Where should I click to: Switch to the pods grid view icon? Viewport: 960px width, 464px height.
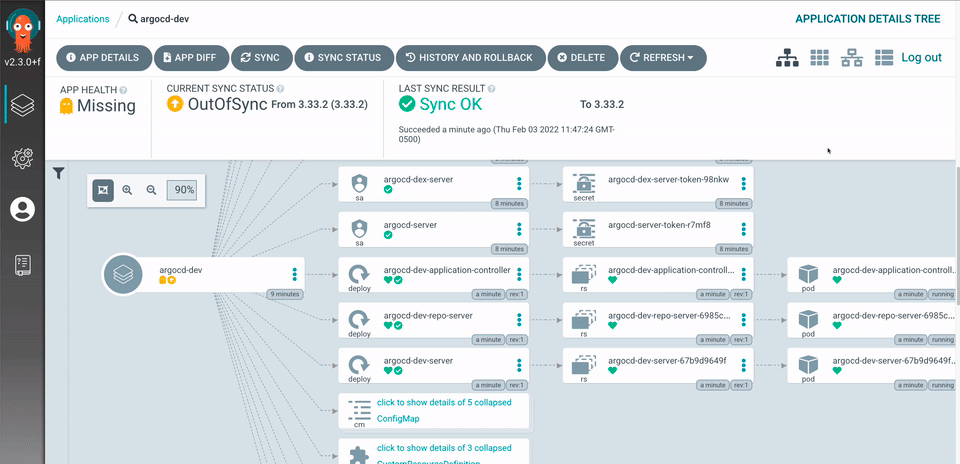tap(820, 58)
